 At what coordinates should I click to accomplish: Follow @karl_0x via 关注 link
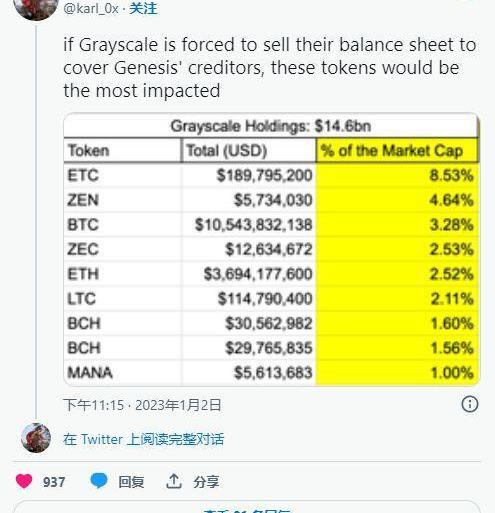tap(143, 8)
